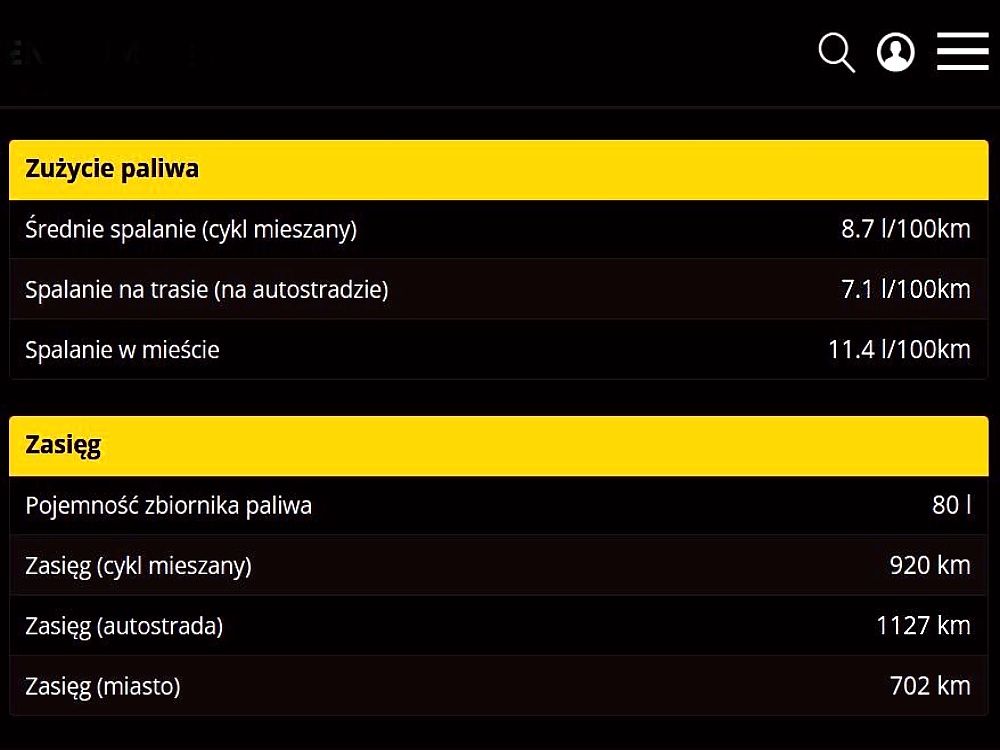
Task: Collapse the Zużycie paliwa section header
Action: click(x=499, y=170)
